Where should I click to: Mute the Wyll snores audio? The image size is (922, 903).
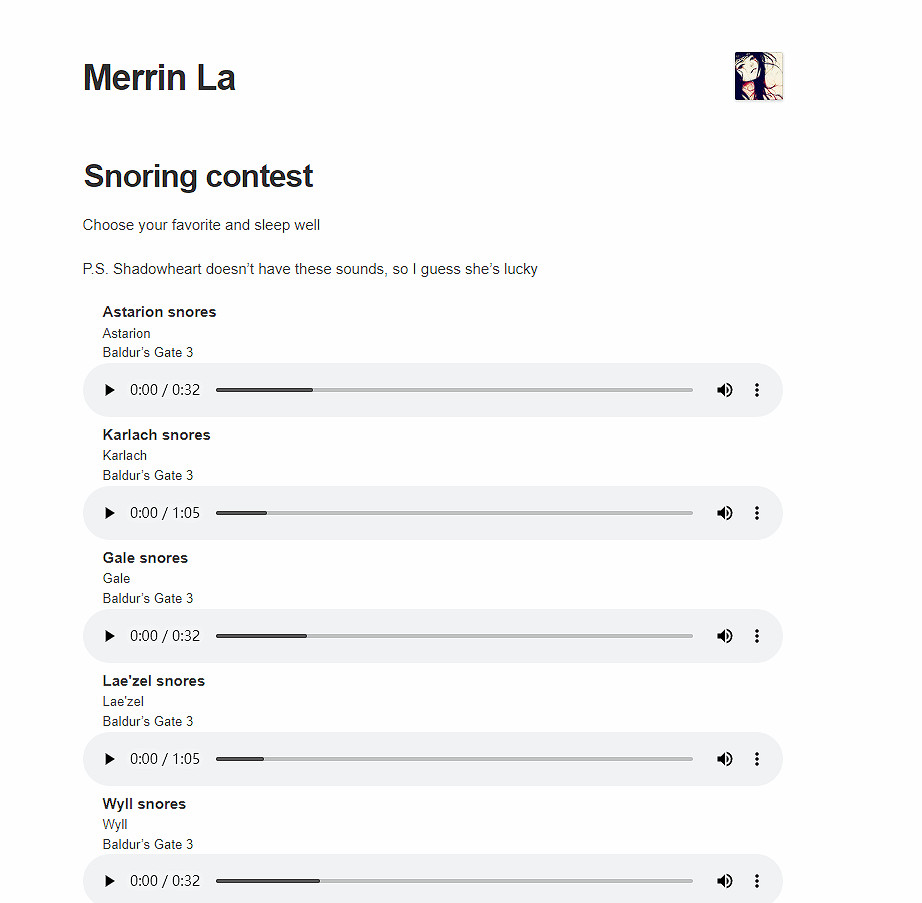pos(725,881)
